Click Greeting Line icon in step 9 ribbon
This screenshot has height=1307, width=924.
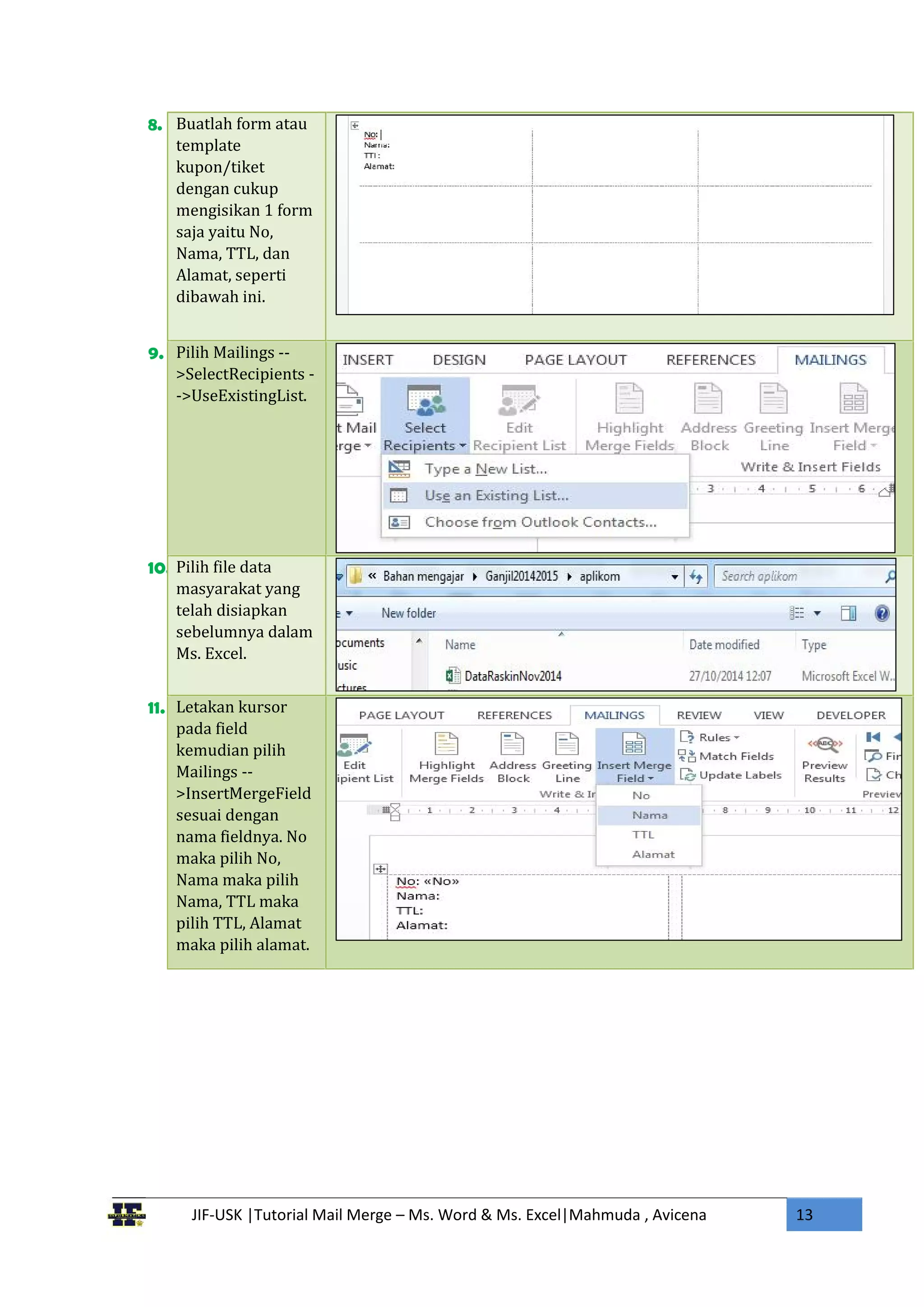coord(774,398)
